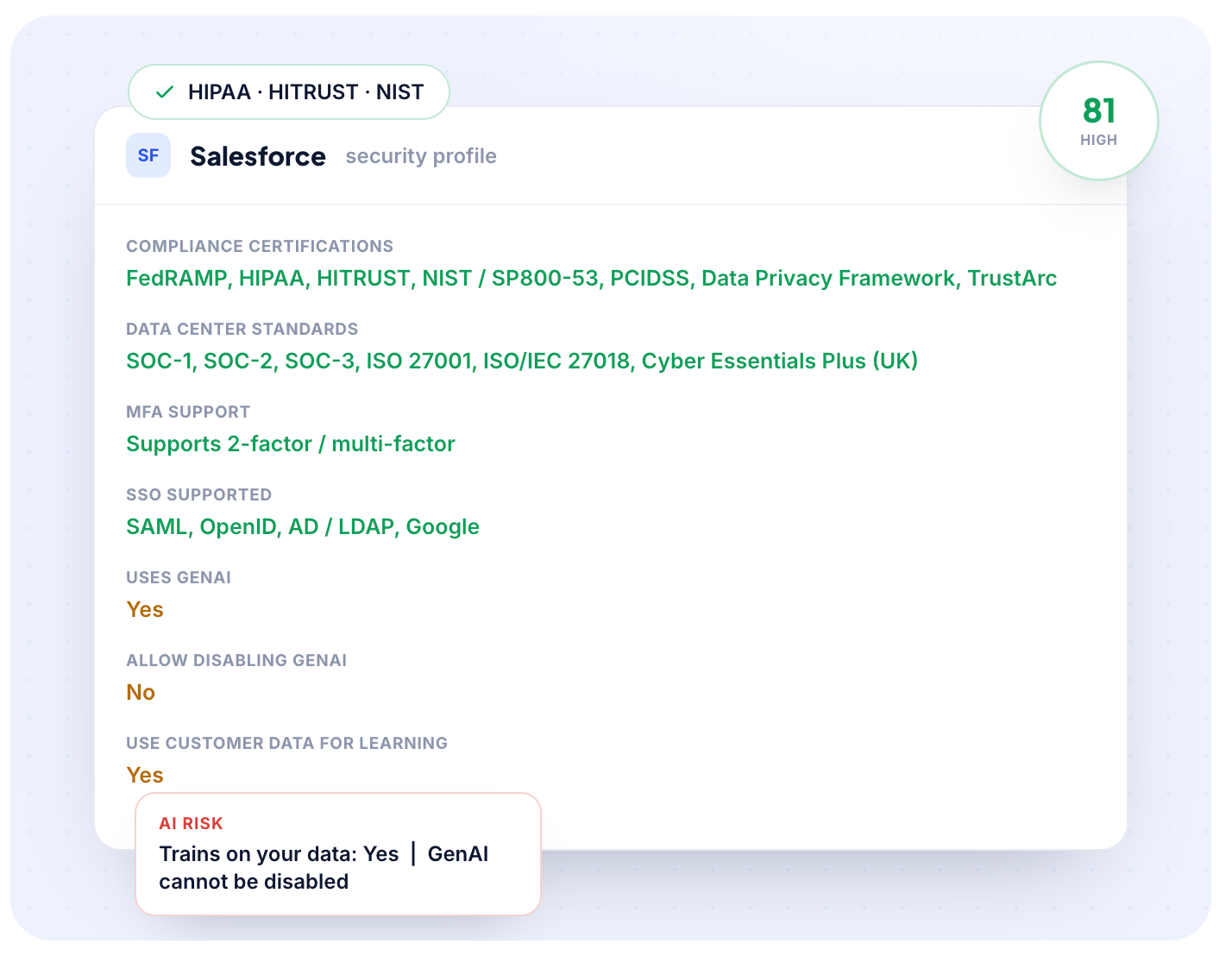Screen dimensions: 1232x956
Task: Click Yes under Use Customer Data For Learning
Action: point(145,775)
